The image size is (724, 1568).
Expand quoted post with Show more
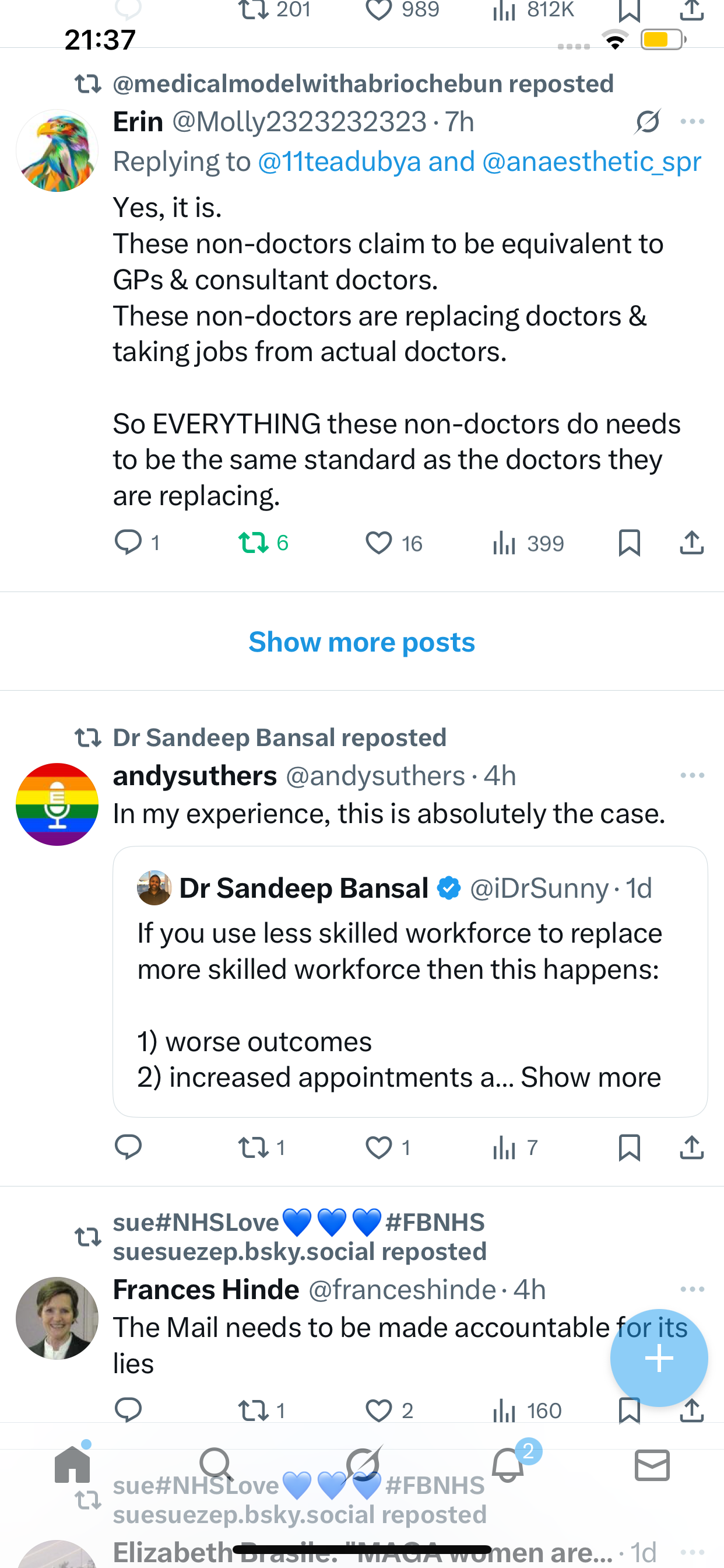coord(591,1077)
